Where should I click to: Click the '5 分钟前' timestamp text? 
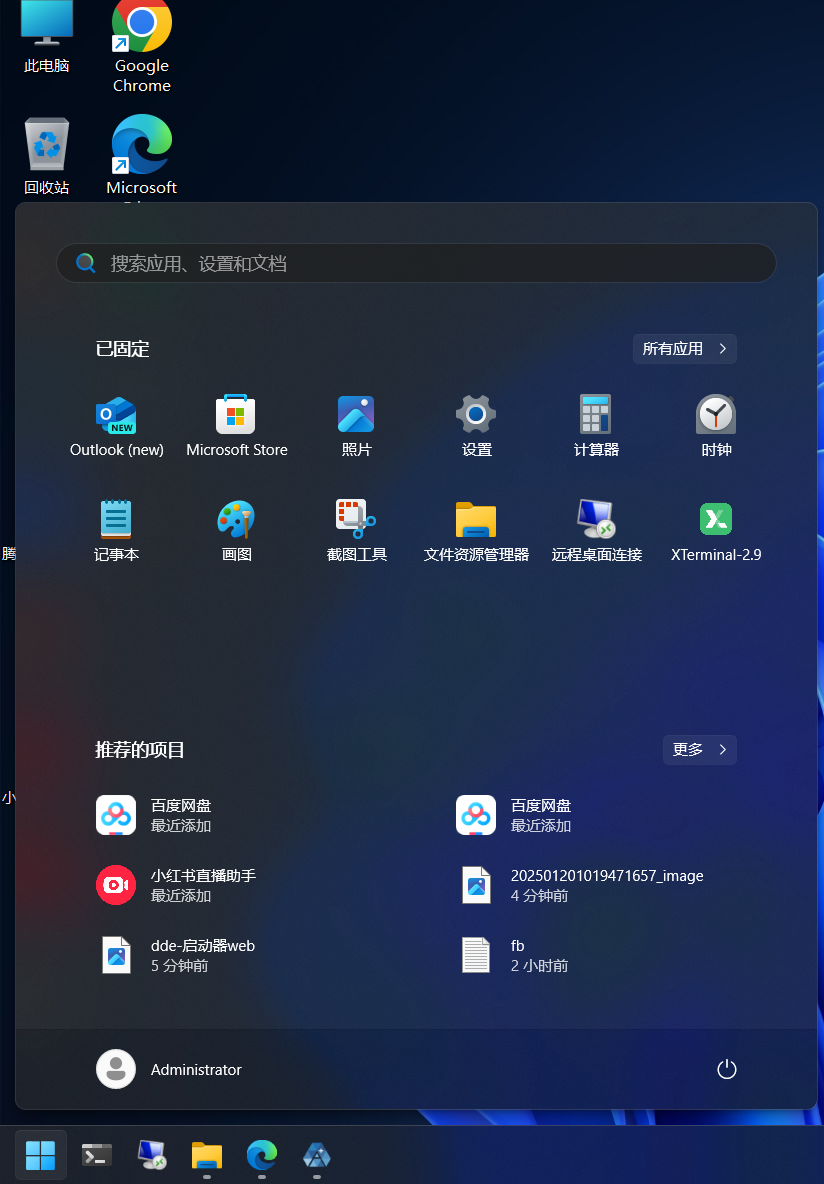click(x=180, y=966)
